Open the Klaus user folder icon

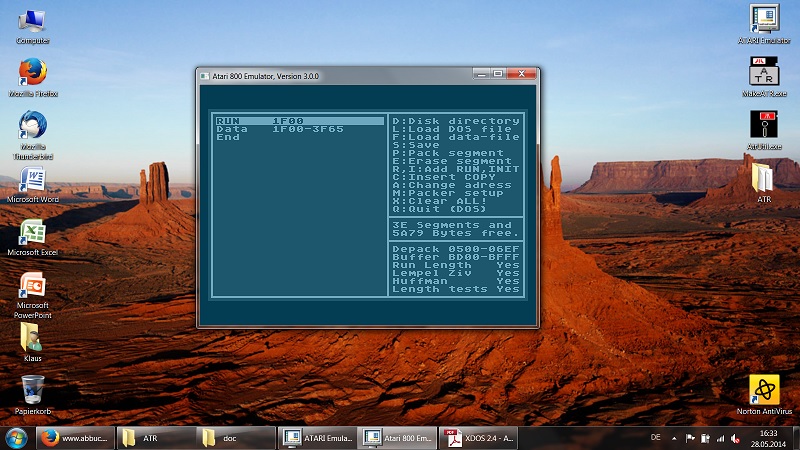(32, 342)
